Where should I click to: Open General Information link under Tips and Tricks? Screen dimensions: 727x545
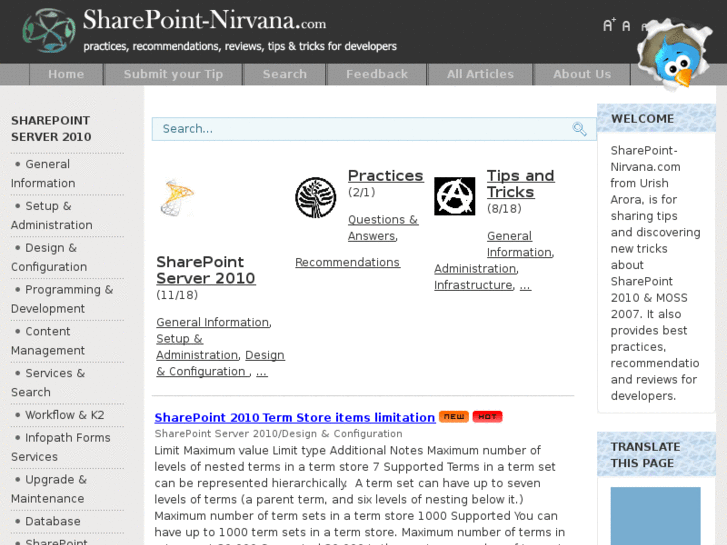click(519, 244)
